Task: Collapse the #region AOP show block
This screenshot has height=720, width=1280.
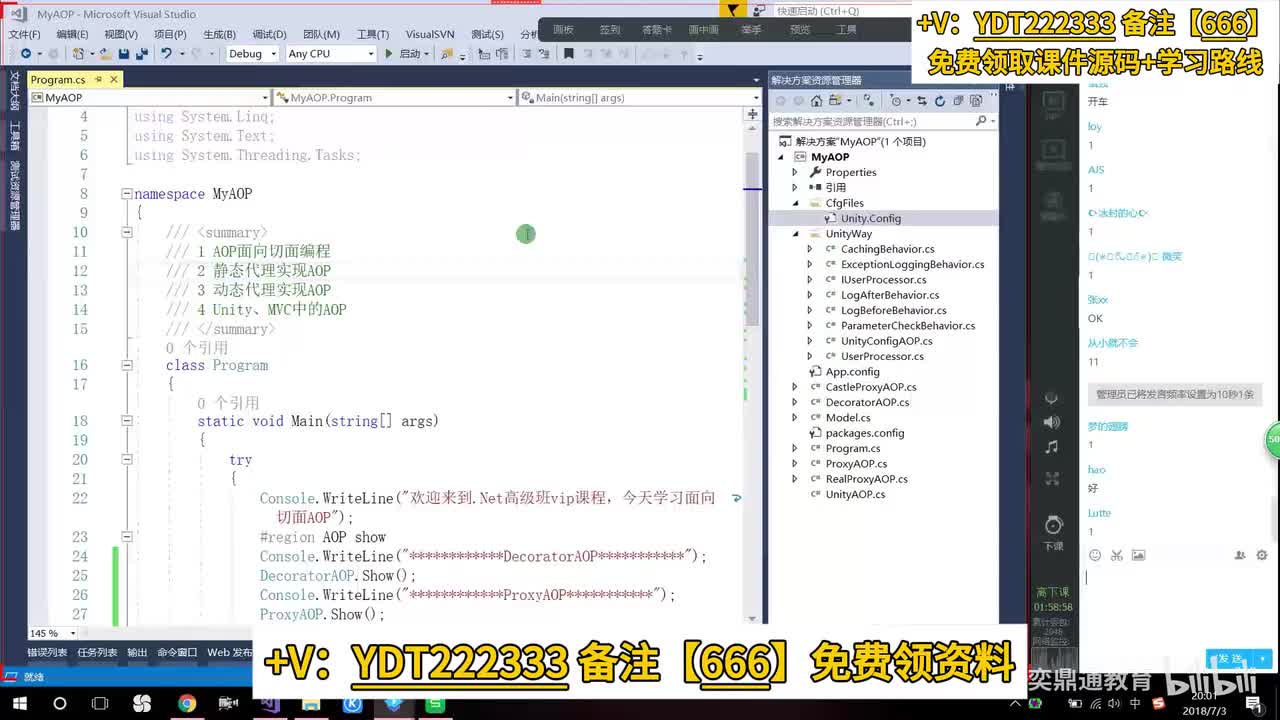Action: click(x=126, y=537)
